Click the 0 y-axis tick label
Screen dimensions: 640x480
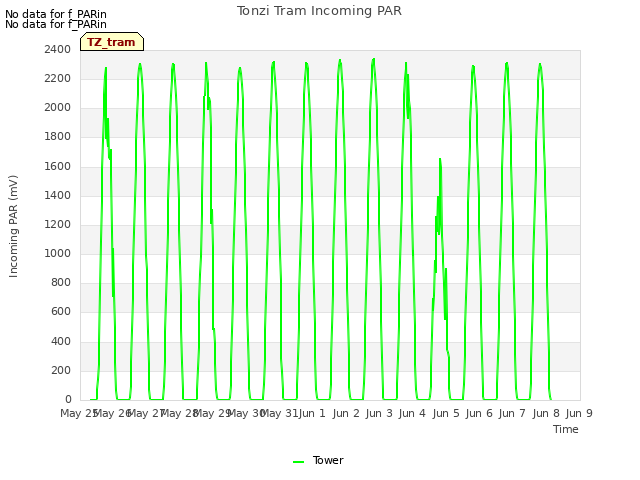pyautogui.click(x=68, y=399)
